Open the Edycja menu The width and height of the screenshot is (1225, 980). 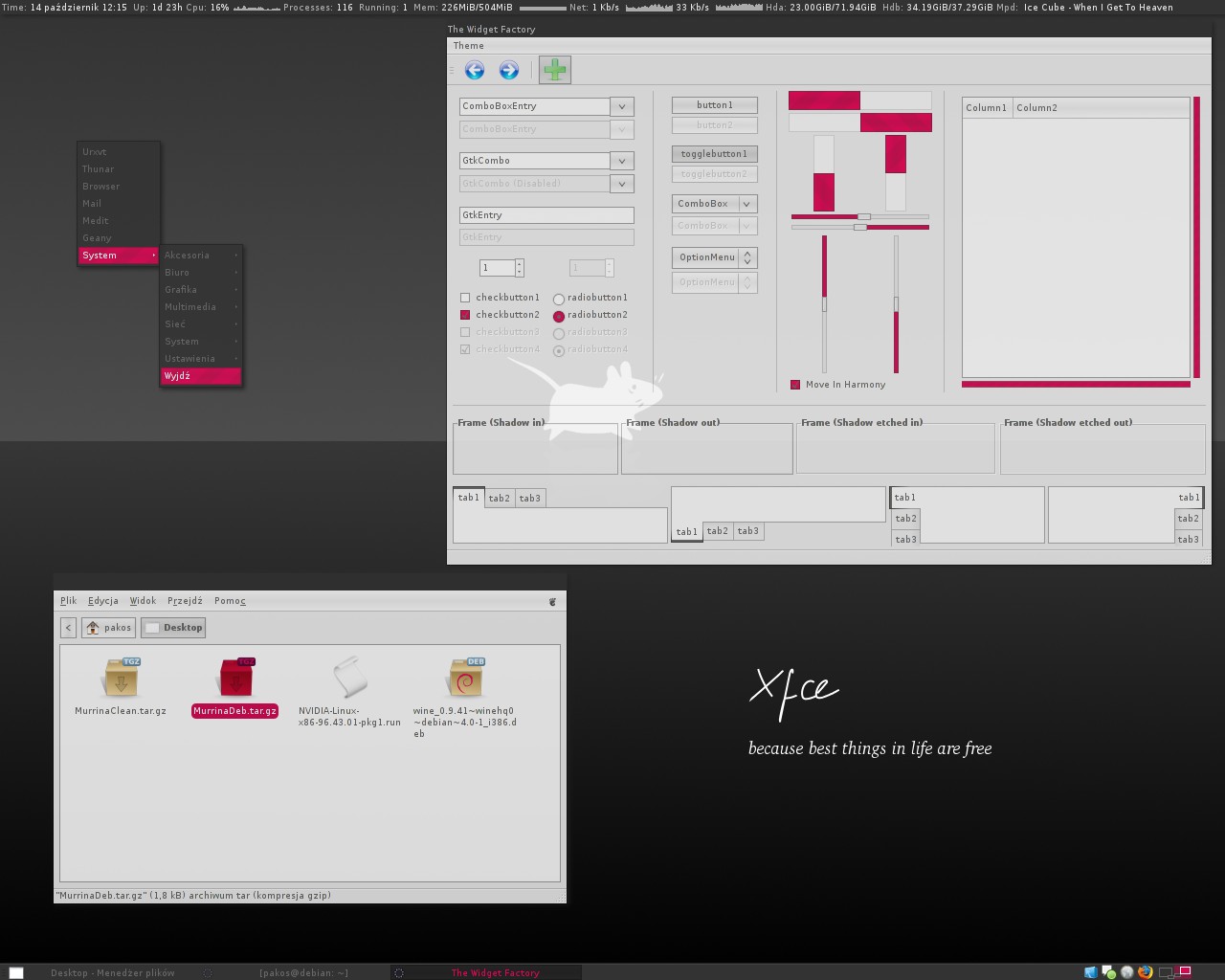click(103, 601)
